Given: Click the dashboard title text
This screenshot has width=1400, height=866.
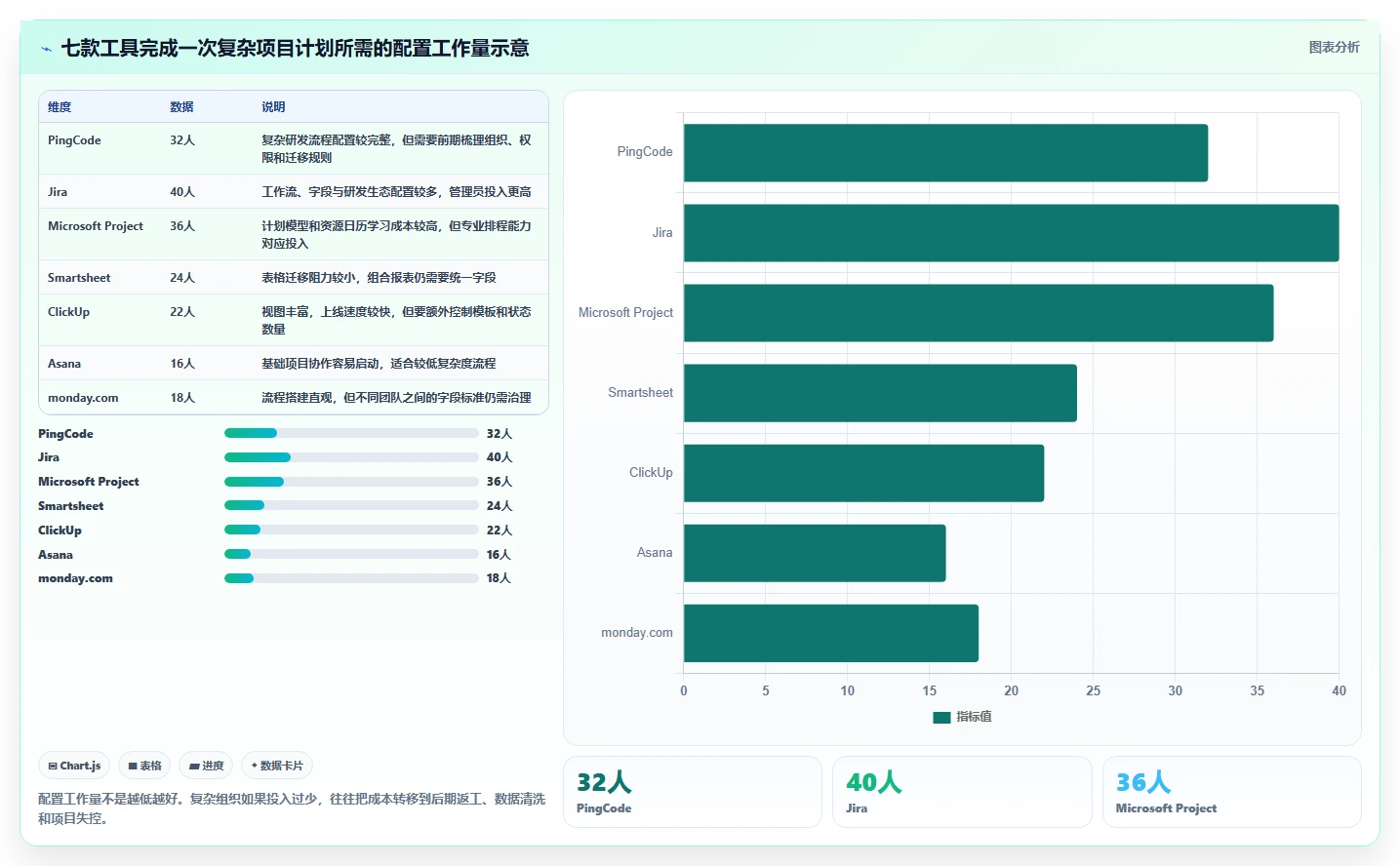Looking at the screenshot, I should (x=295, y=48).
